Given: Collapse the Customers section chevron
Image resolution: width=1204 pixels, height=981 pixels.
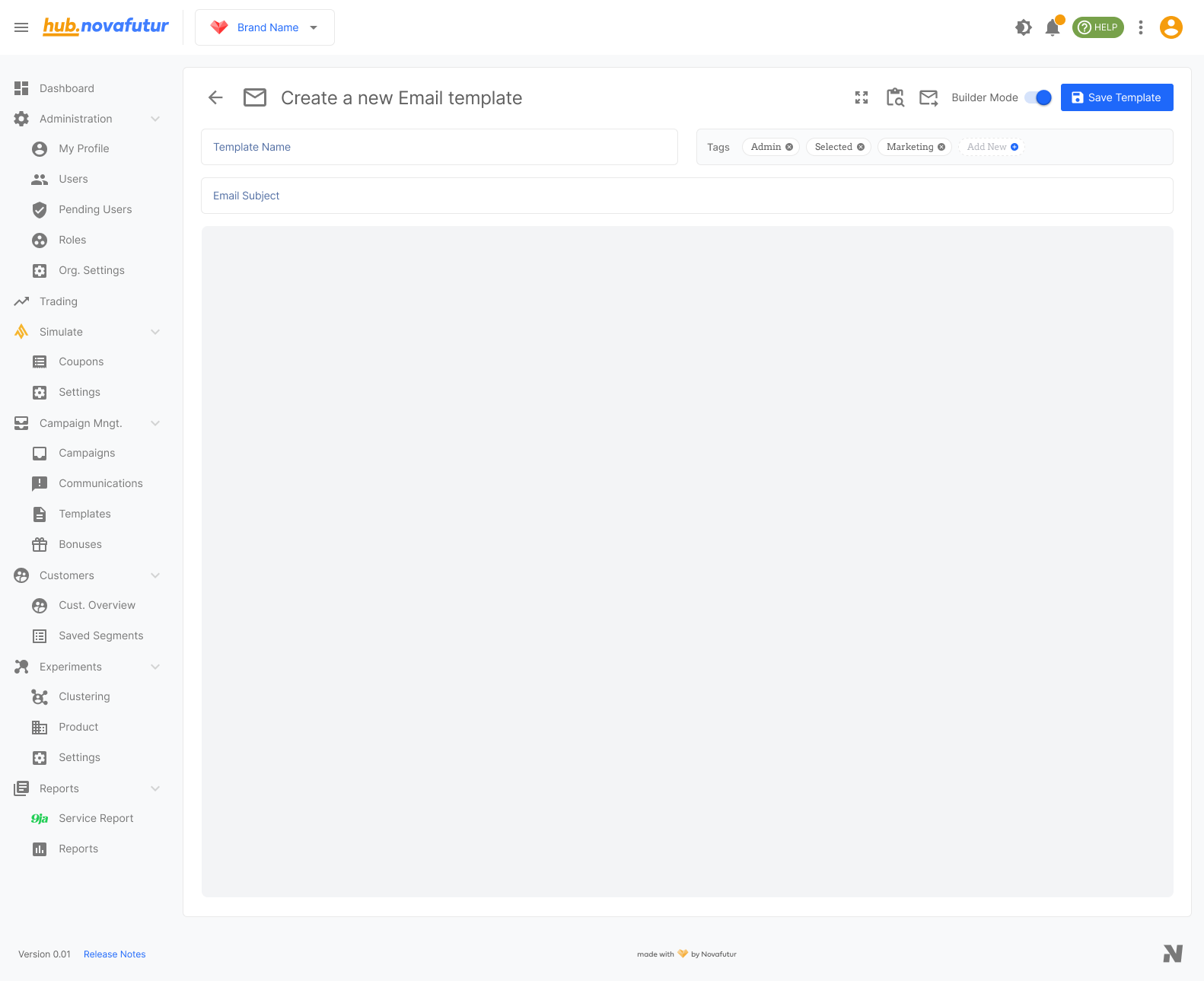Looking at the screenshot, I should 155,575.
